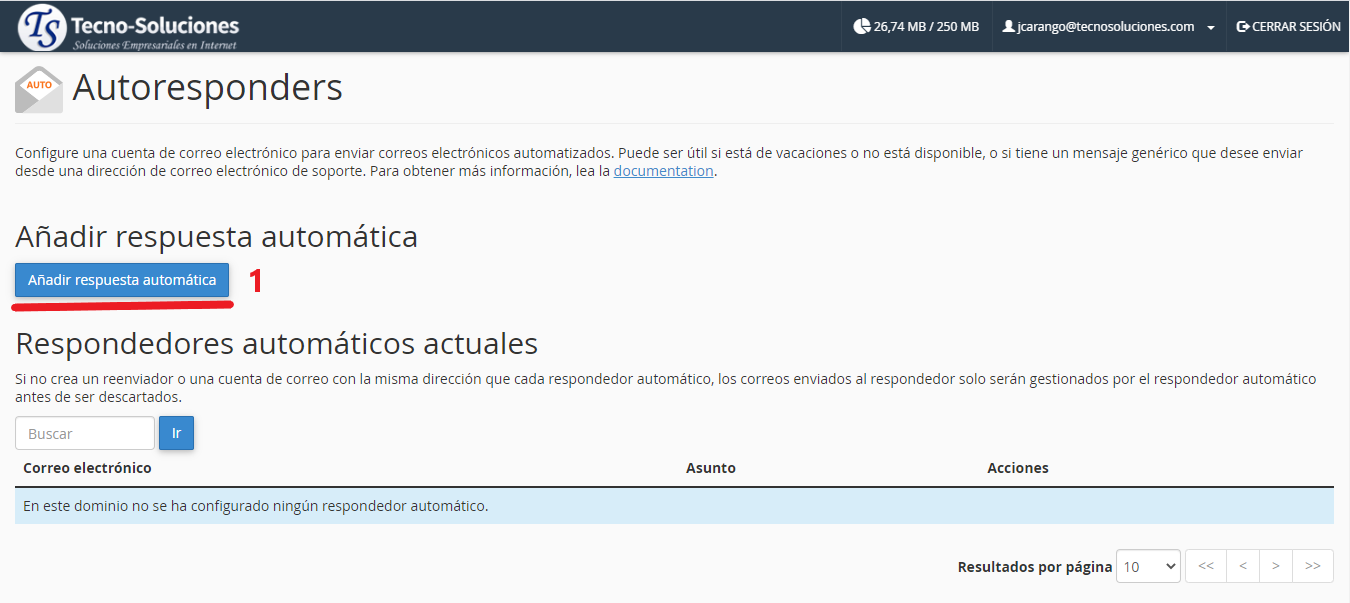Expand the account dropdown caret

tap(1211, 28)
